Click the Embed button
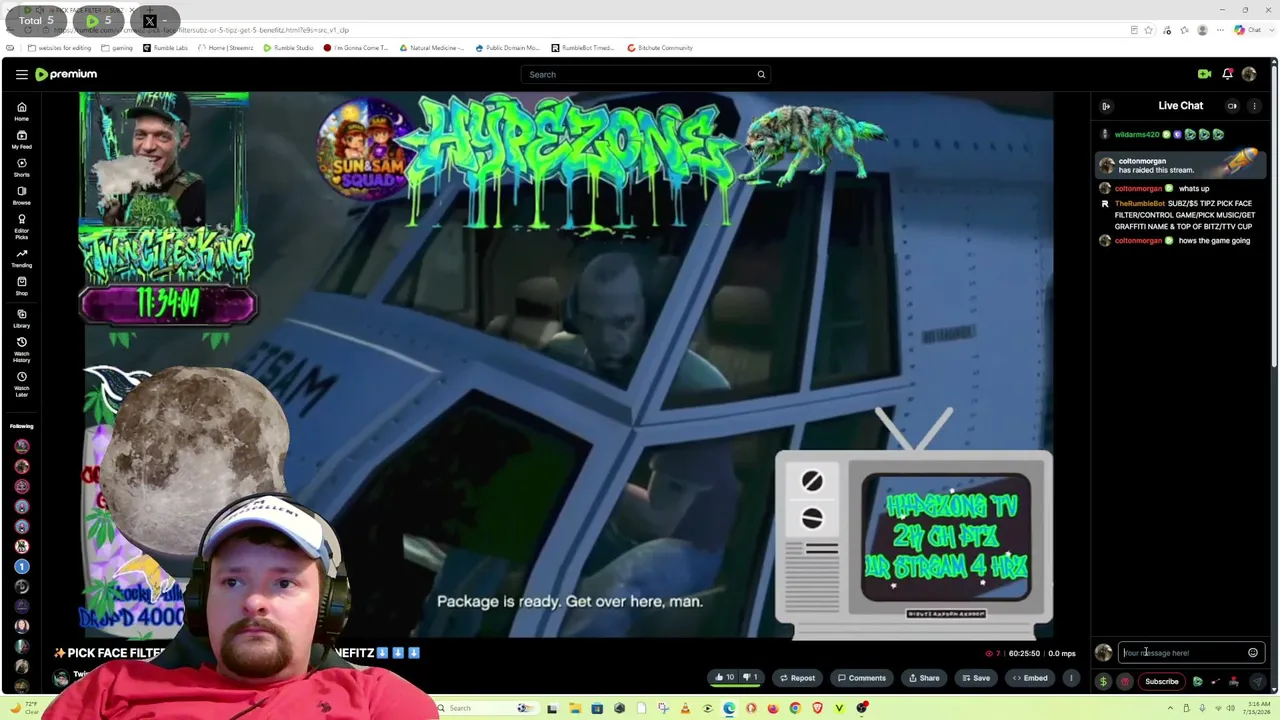 pos(1030,678)
